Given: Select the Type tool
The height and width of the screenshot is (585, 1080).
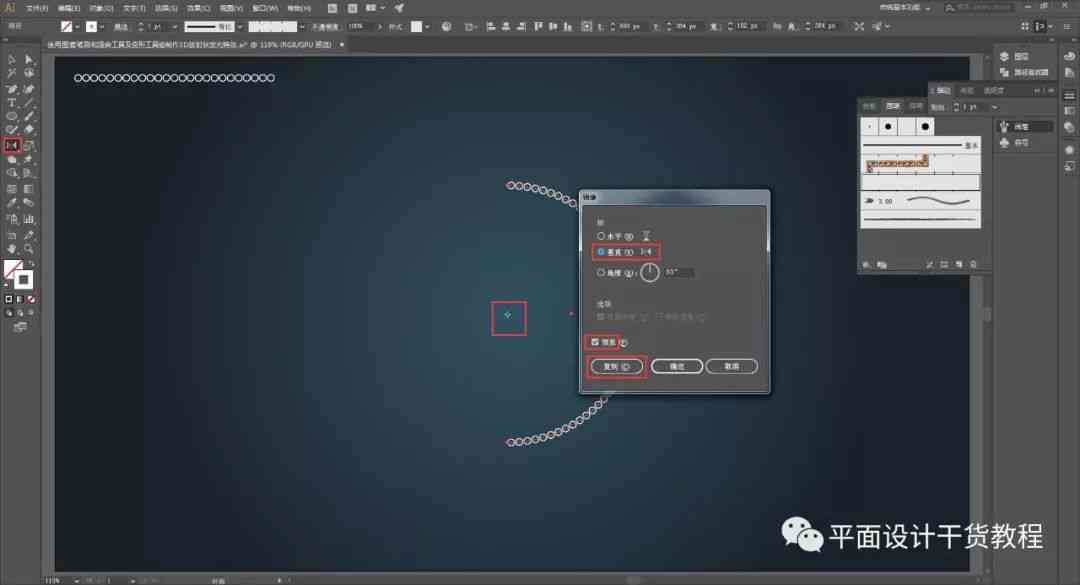Looking at the screenshot, I should [12, 103].
